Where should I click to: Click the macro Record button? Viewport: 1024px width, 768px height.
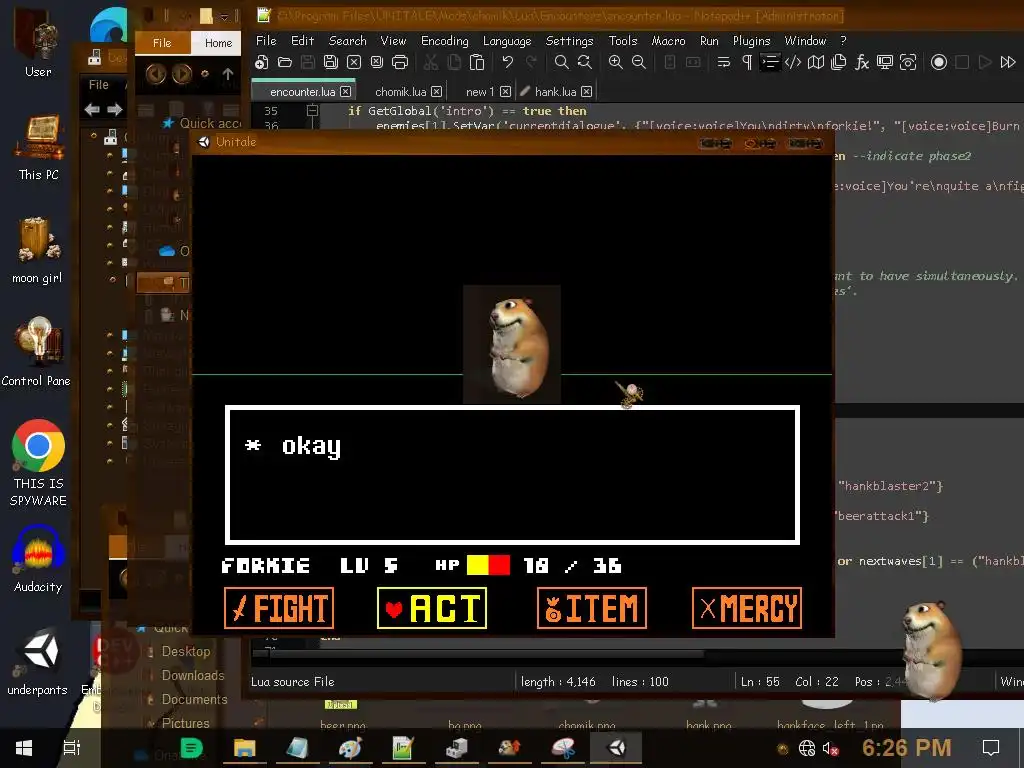click(x=938, y=62)
